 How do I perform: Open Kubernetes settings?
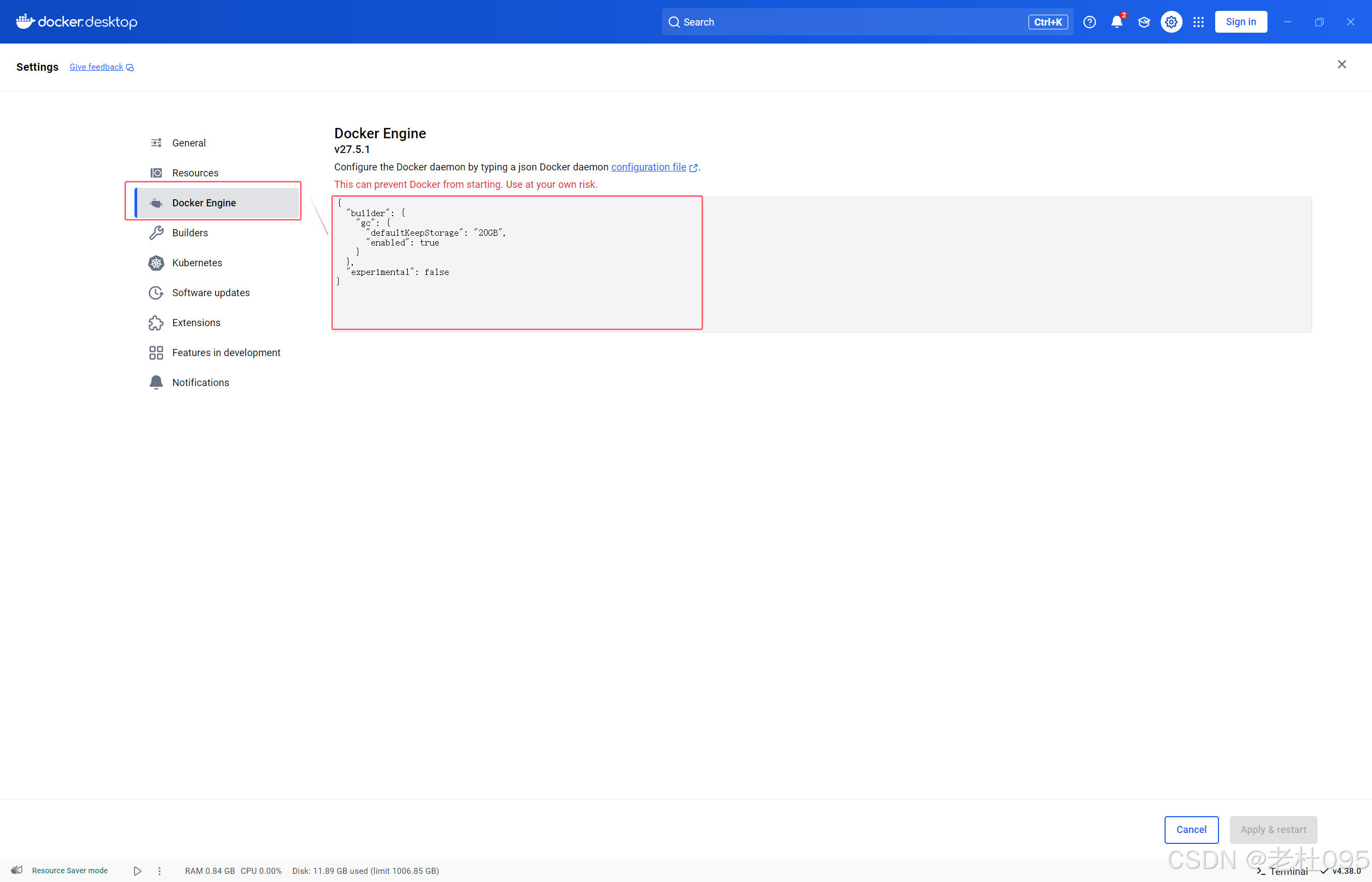click(197, 262)
